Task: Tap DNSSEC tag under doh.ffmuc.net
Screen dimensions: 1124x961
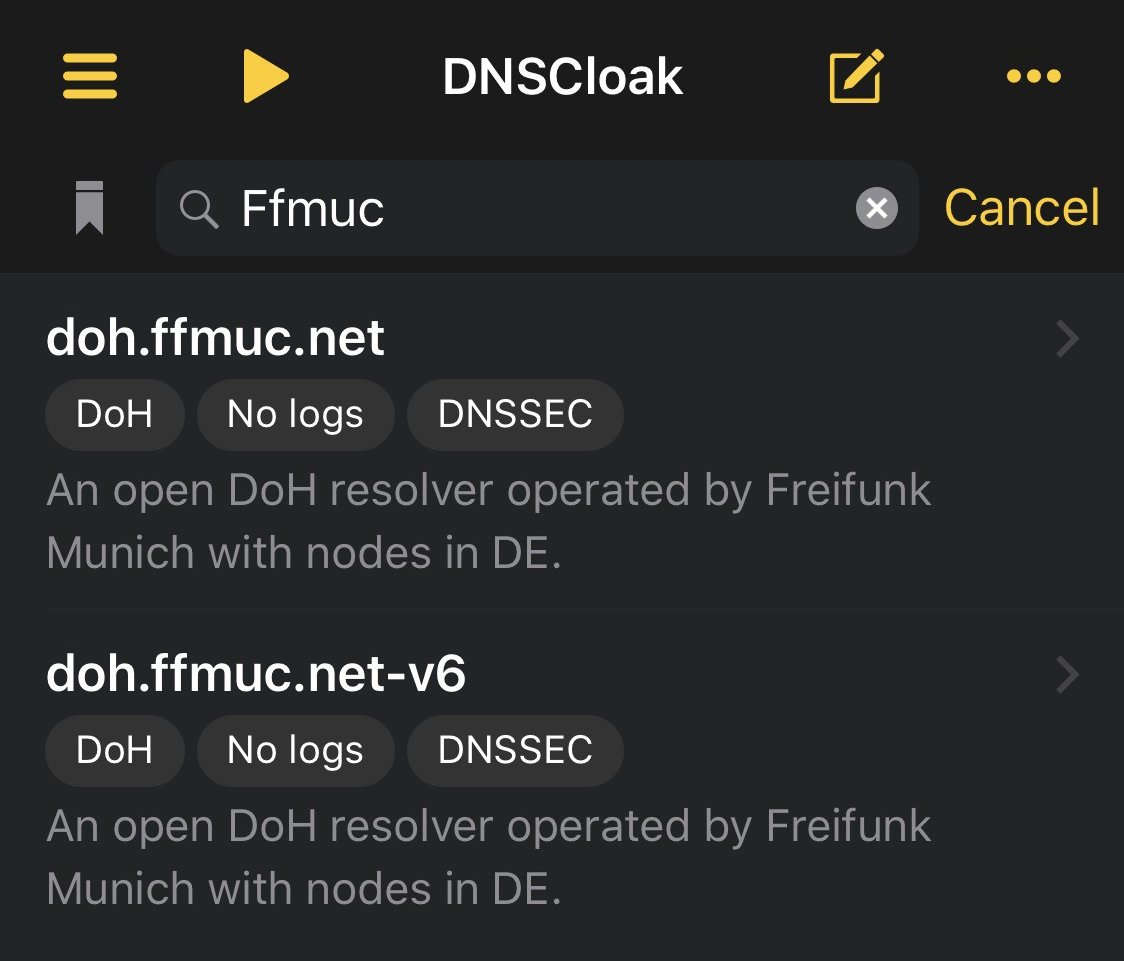Action: point(515,414)
